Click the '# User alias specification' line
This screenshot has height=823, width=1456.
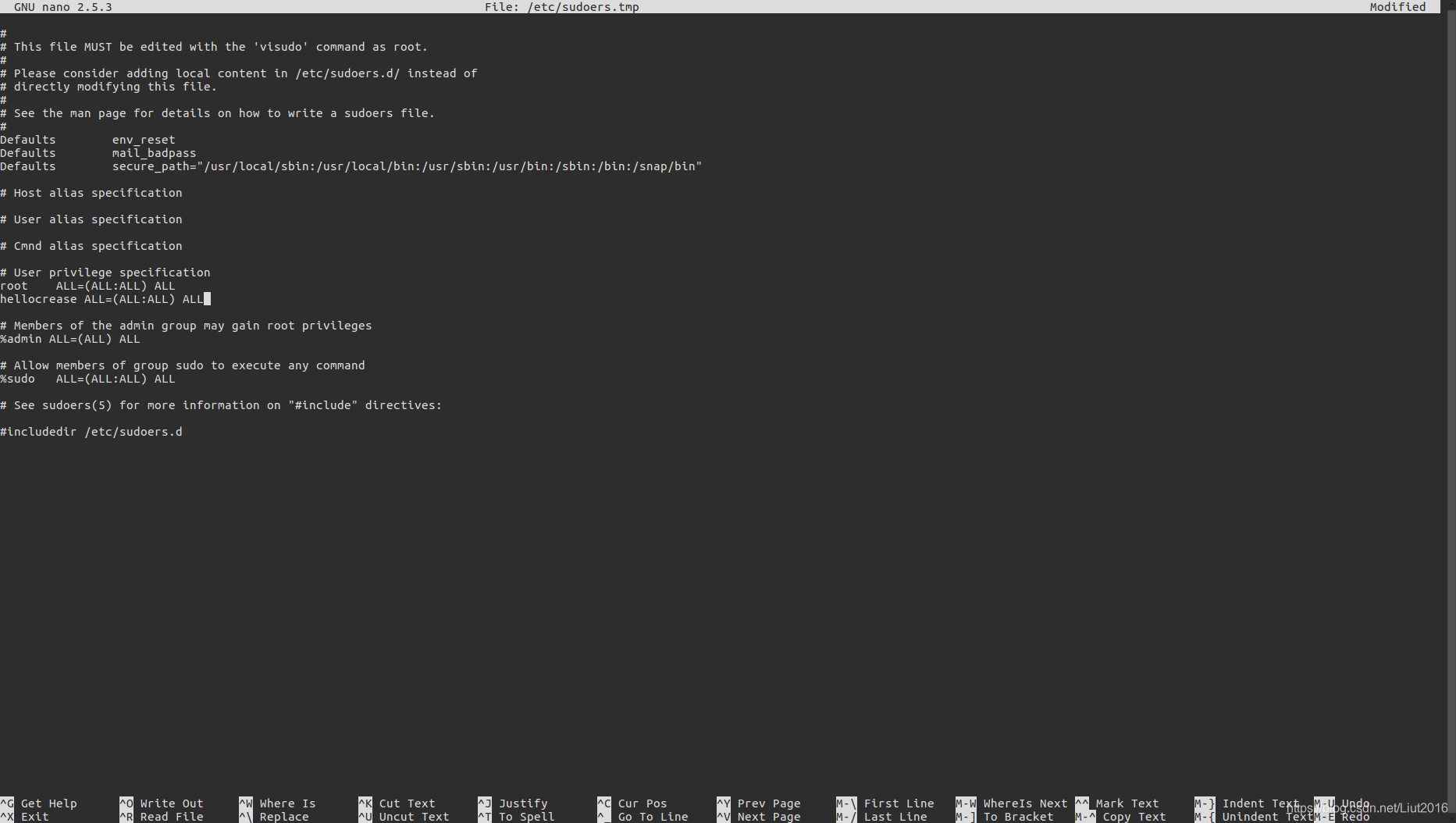click(x=91, y=219)
